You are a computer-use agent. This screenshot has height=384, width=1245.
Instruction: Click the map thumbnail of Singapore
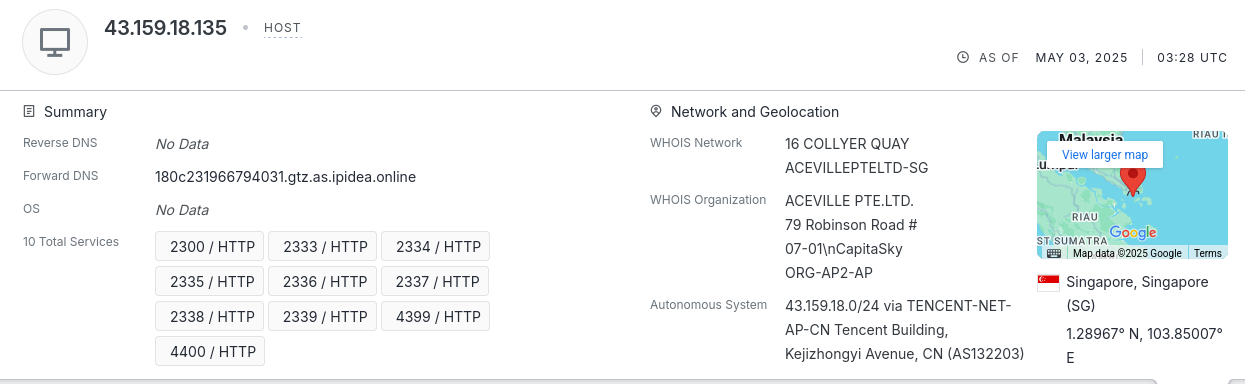1132,195
